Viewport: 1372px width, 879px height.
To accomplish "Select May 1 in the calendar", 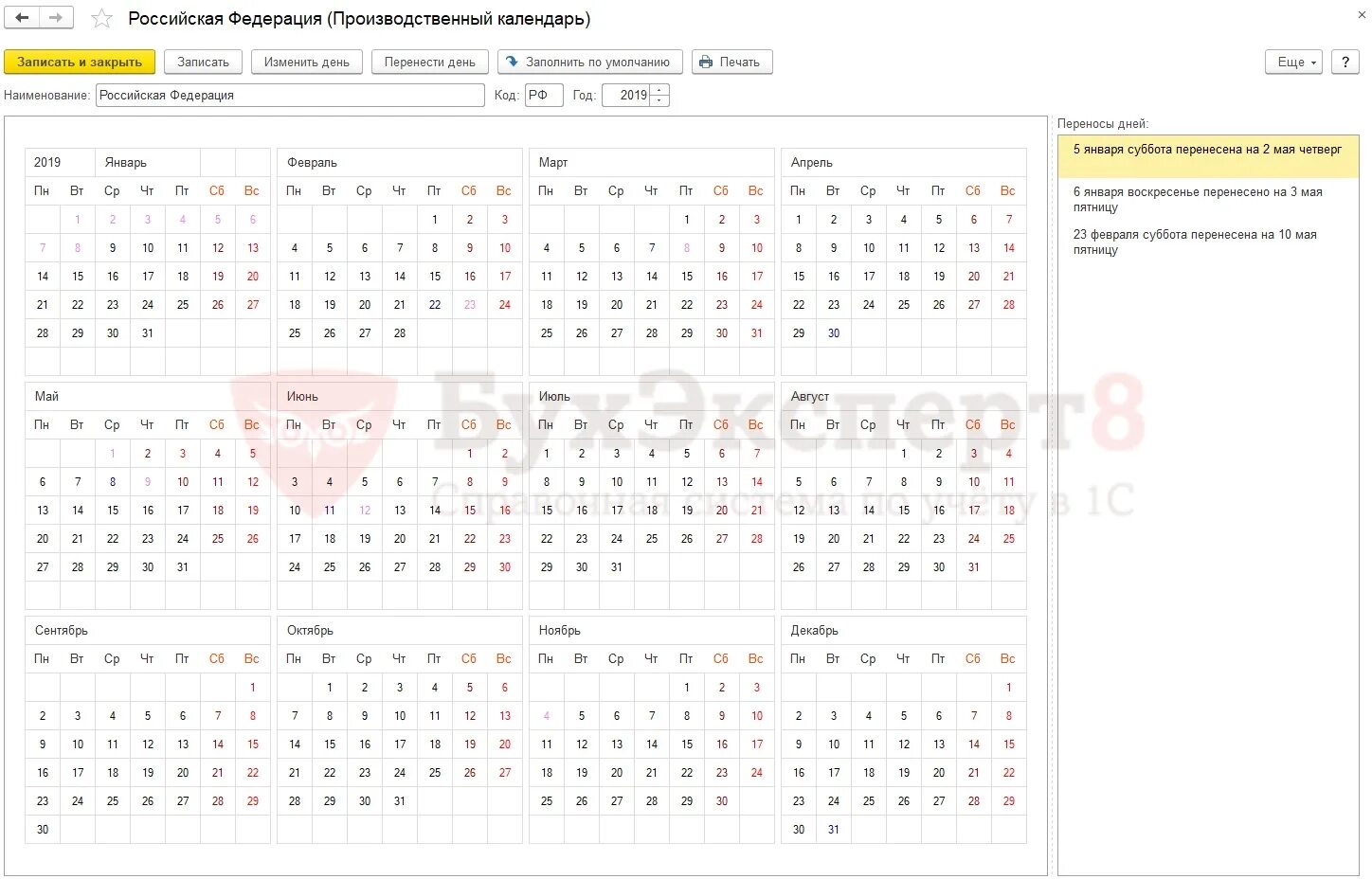I will tap(113, 454).
